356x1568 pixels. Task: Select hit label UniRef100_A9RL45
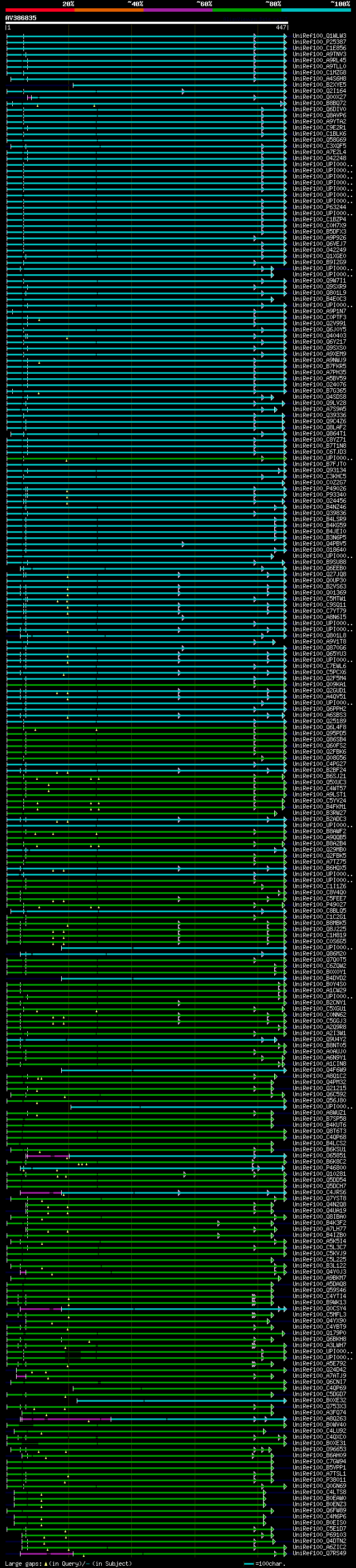[x=319, y=60]
